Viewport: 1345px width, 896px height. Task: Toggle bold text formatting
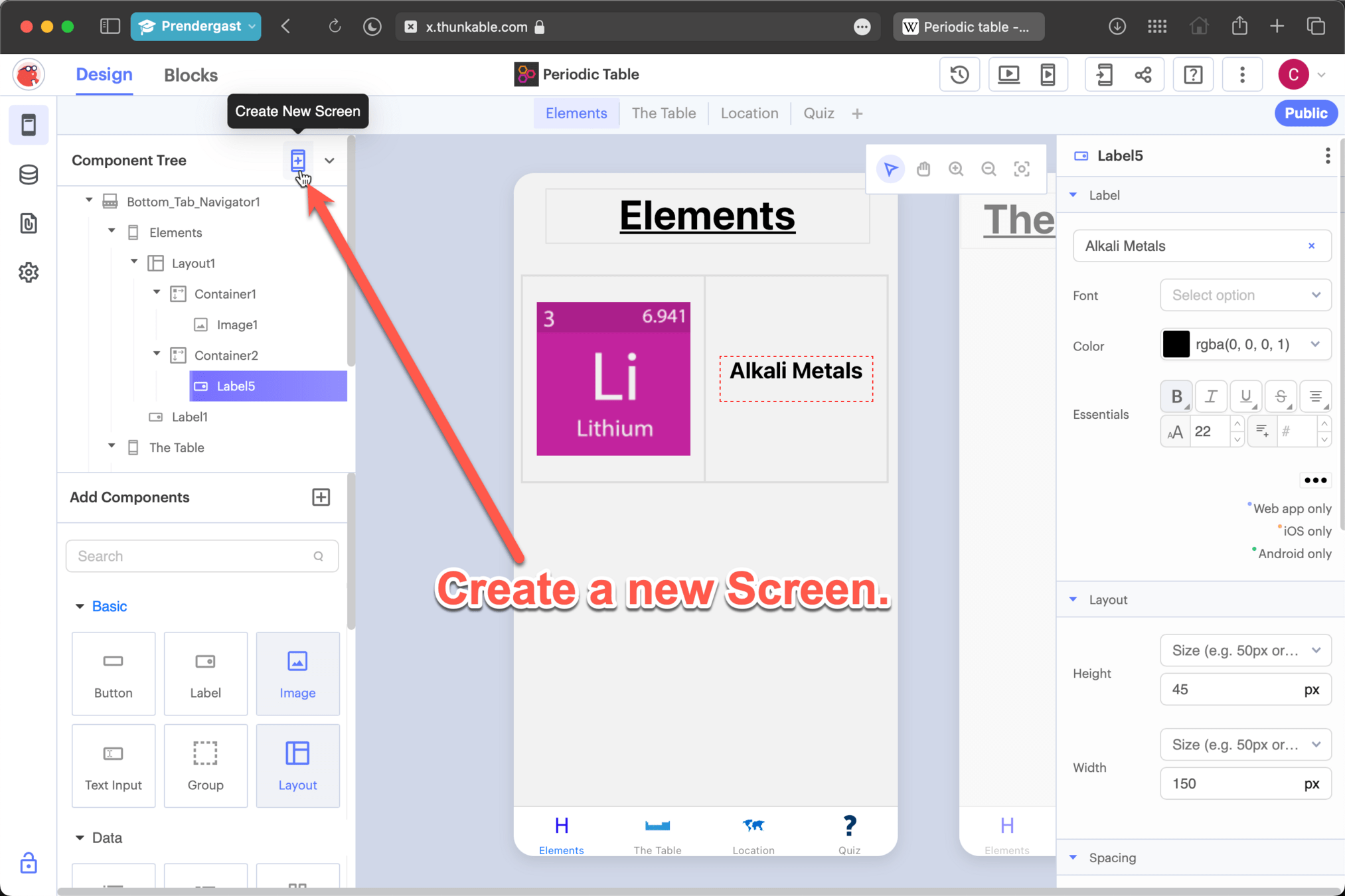[1176, 396]
